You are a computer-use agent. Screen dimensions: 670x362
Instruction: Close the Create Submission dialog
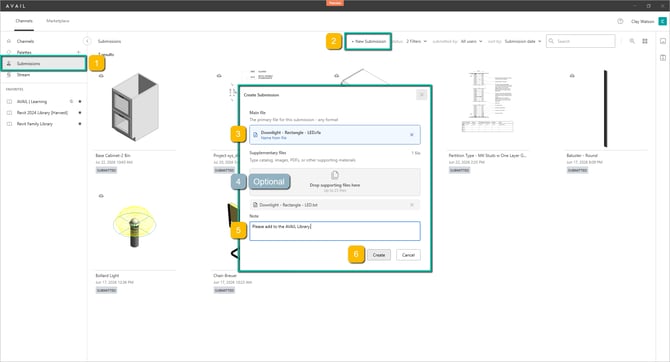point(421,95)
